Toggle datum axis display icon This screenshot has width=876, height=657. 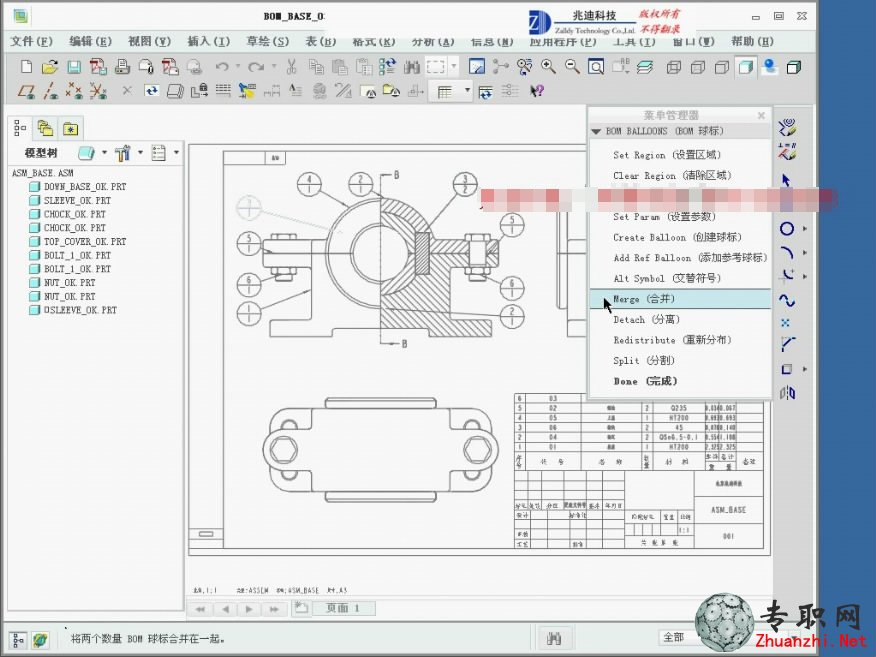click(50, 91)
